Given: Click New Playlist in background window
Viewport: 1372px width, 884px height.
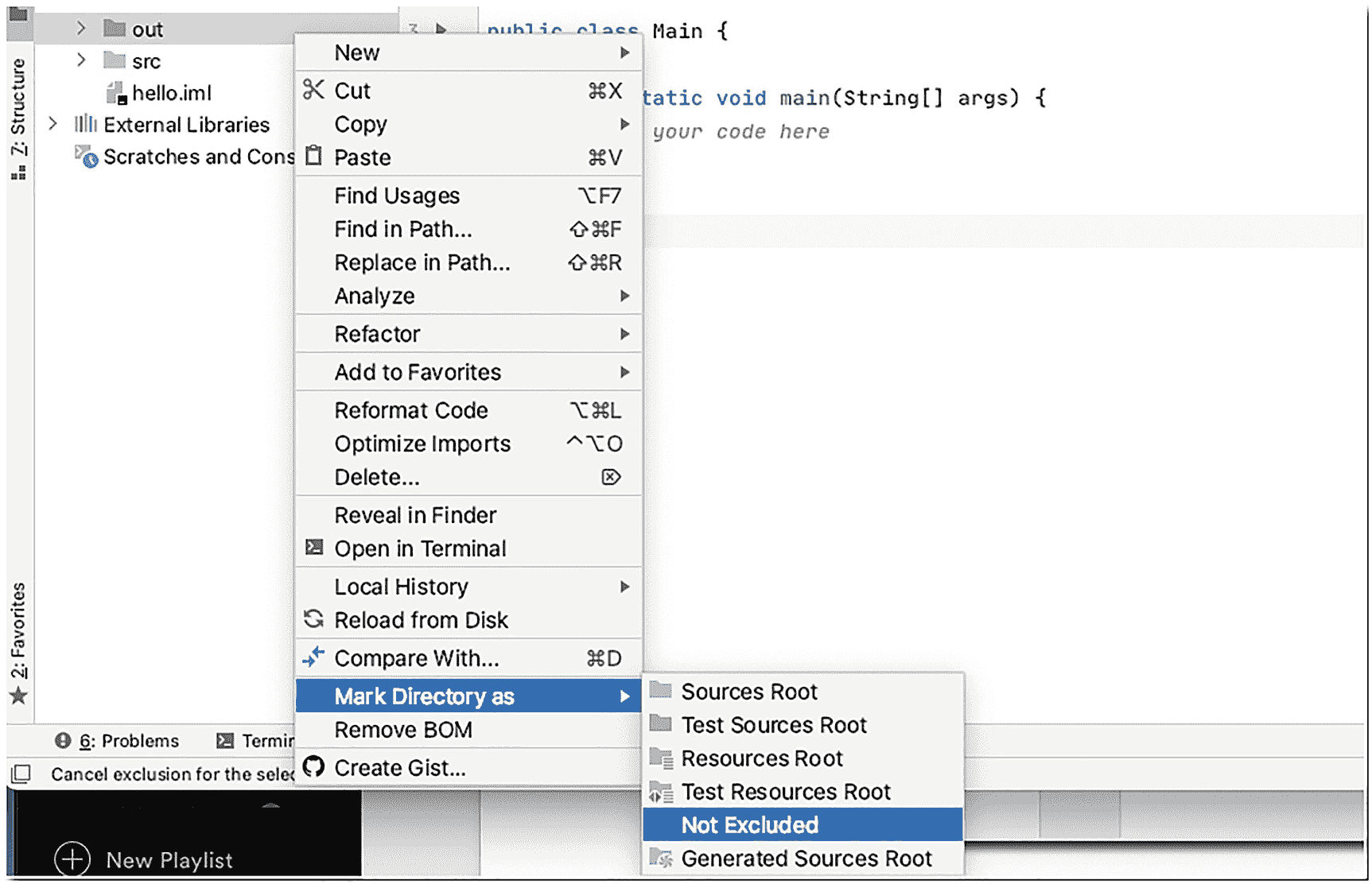Looking at the screenshot, I should (169, 860).
